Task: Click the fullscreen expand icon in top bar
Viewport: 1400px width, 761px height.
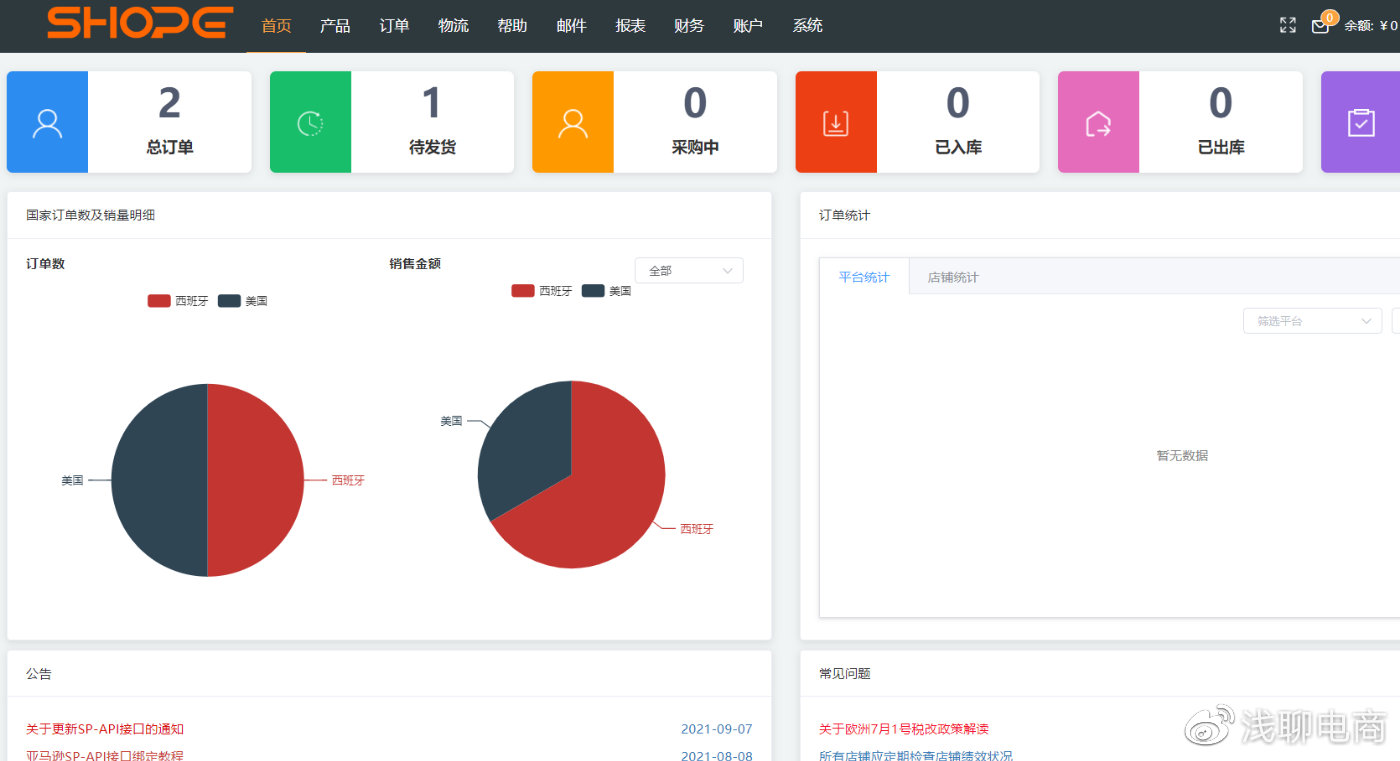Action: [x=1287, y=25]
